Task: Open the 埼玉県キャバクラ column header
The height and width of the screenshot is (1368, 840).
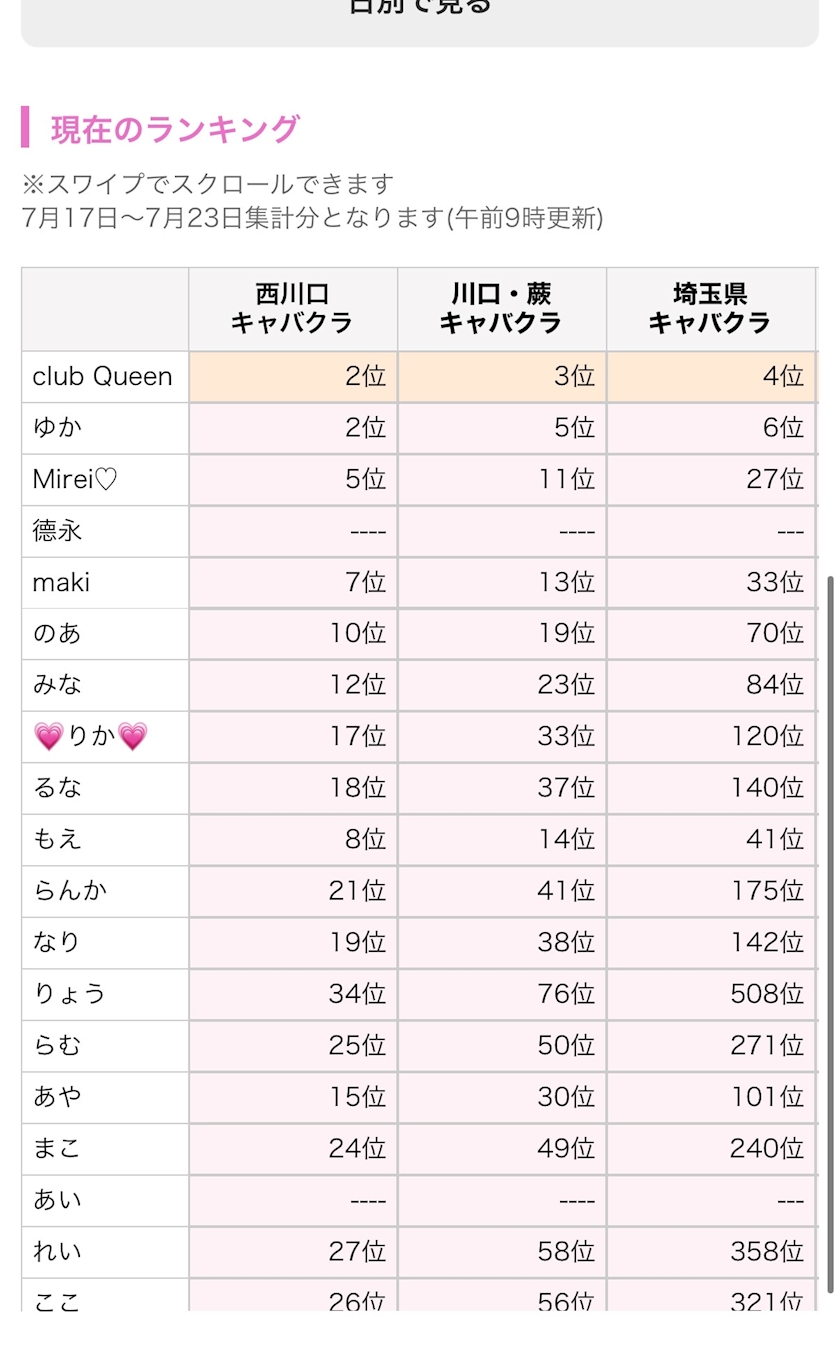Action: tap(711, 309)
